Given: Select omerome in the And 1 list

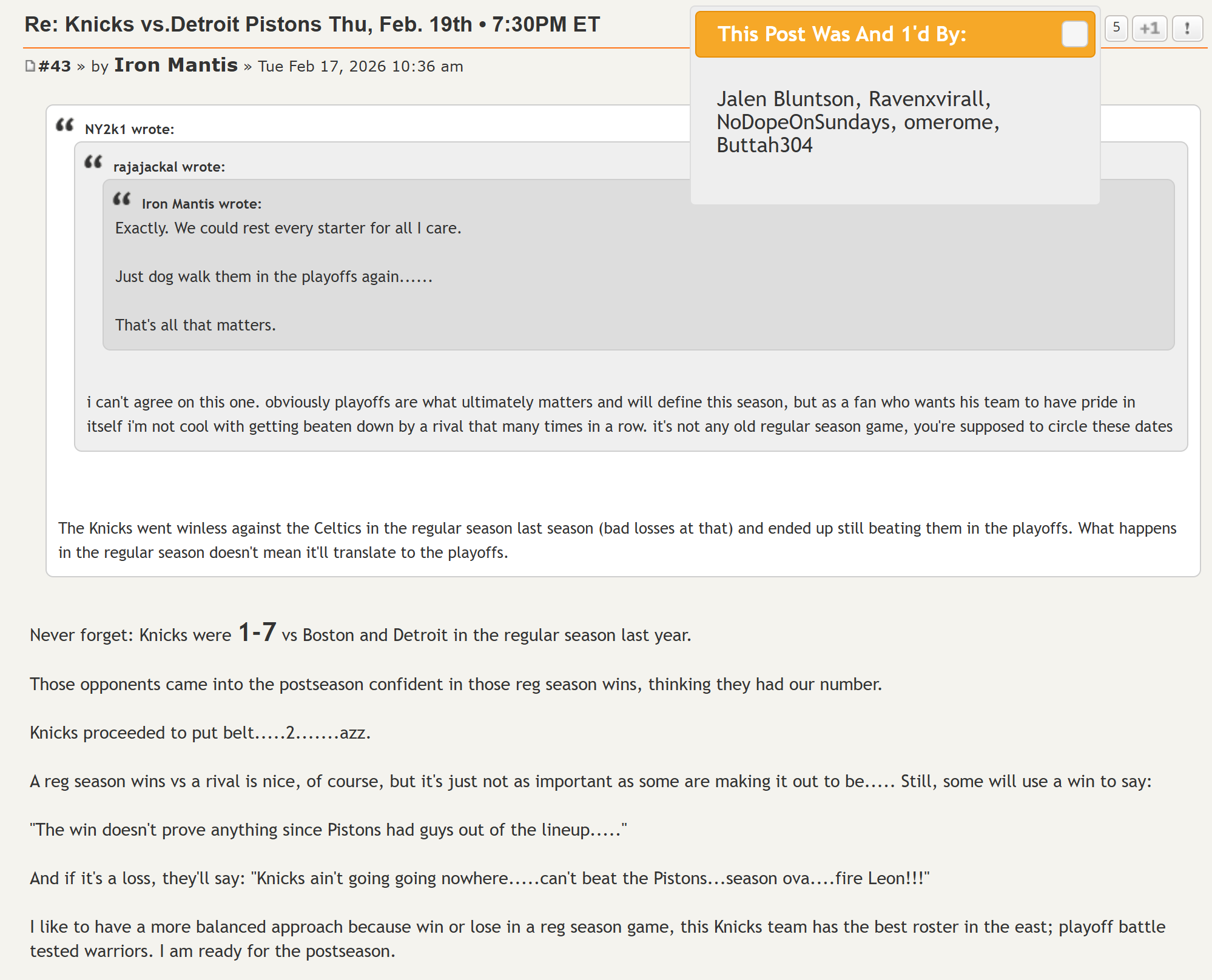Looking at the screenshot, I should [948, 122].
